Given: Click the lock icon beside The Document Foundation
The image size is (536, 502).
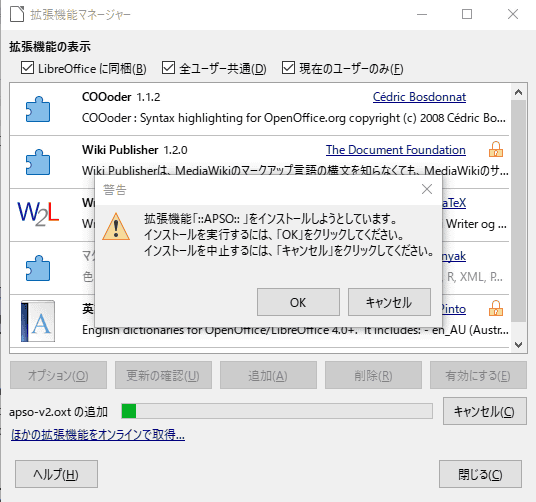Looking at the screenshot, I should coord(496,149).
